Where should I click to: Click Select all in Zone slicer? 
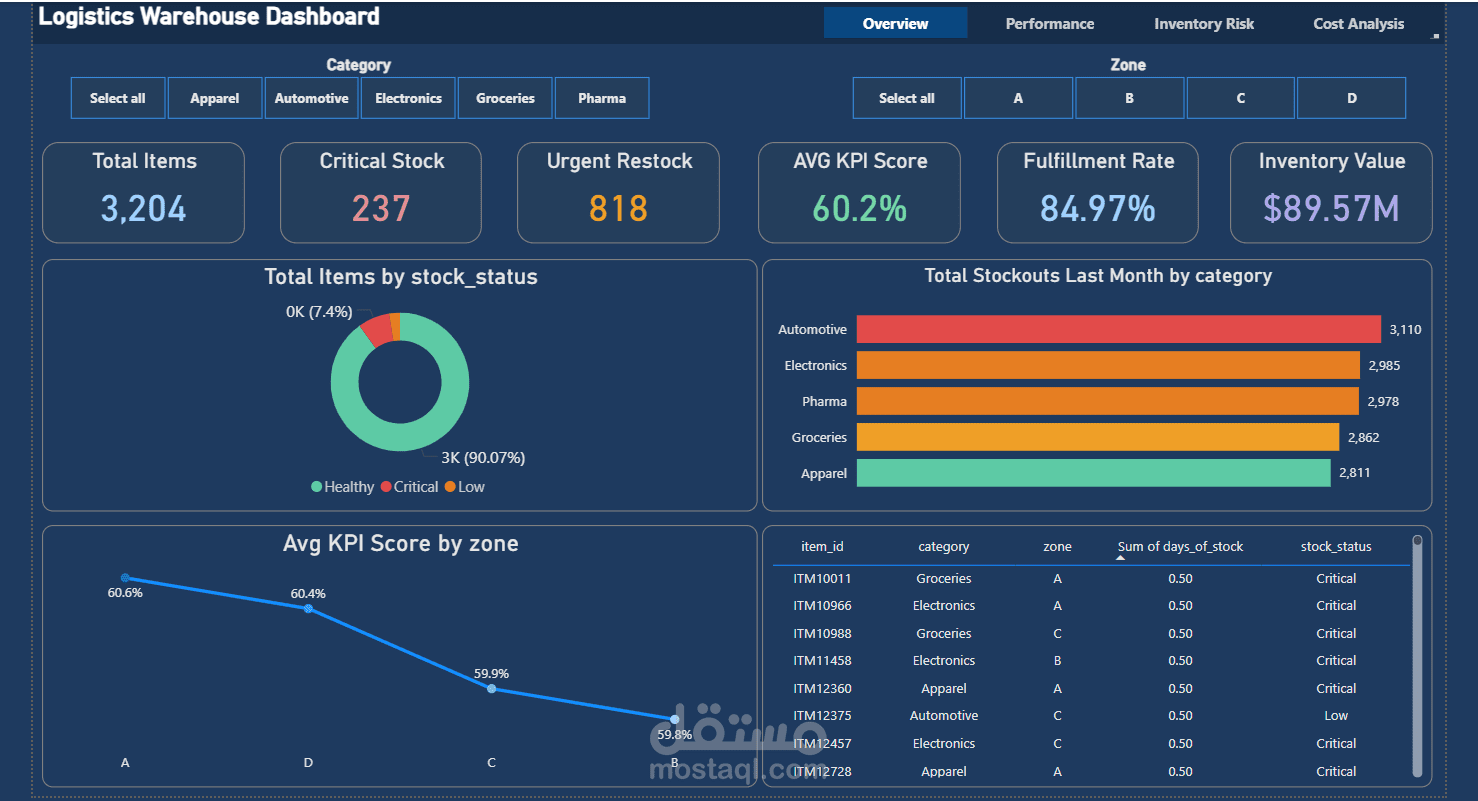(x=907, y=98)
